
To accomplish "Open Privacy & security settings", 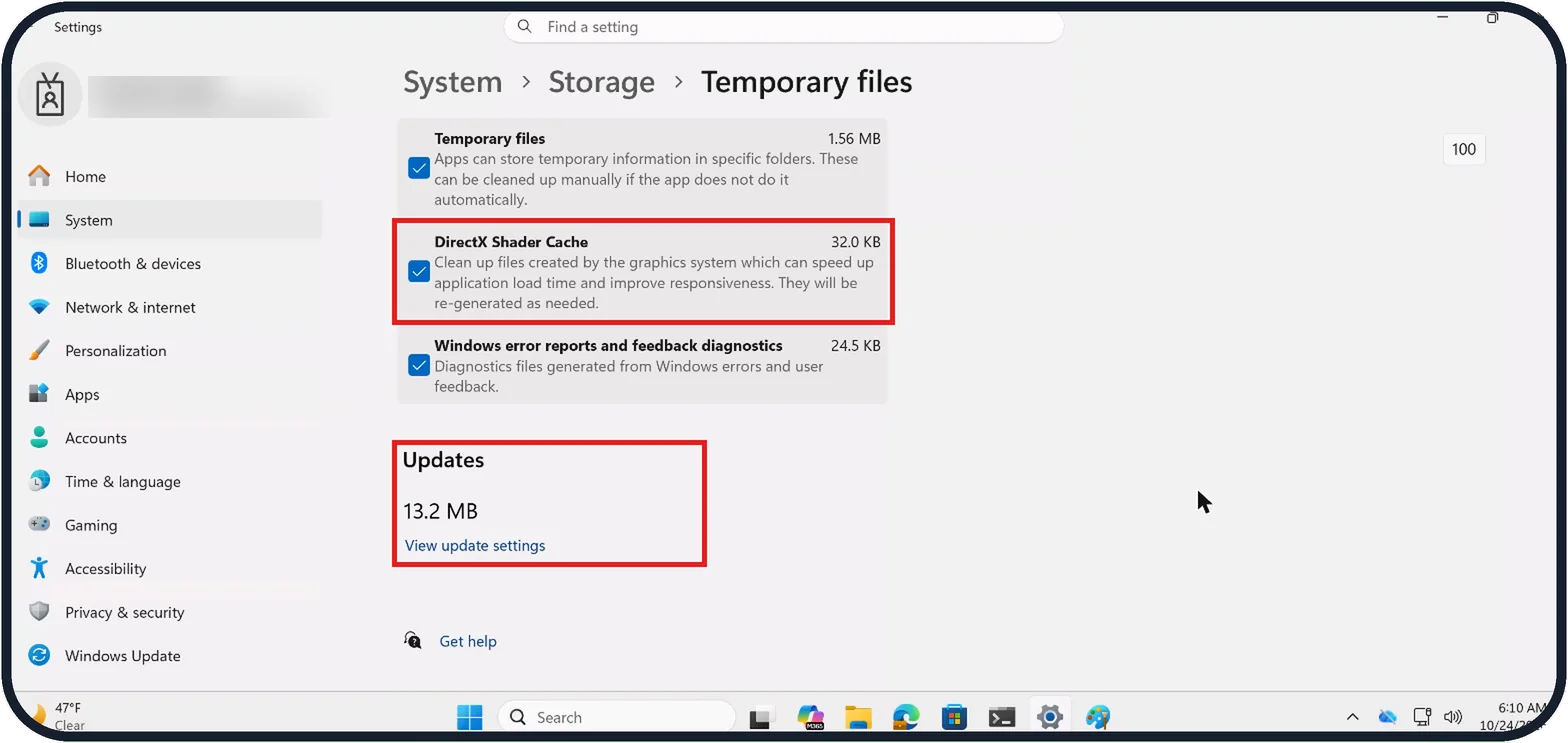I will 170,612.
